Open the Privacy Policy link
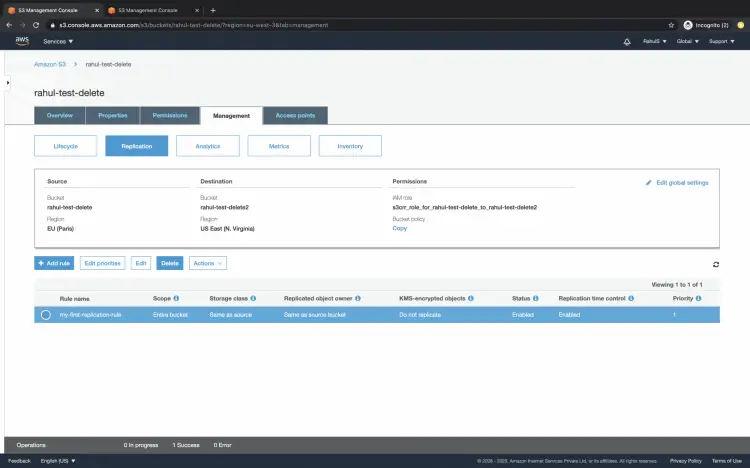This screenshot has width=750, height=468. pyautogui.click(x=685, y=461)
